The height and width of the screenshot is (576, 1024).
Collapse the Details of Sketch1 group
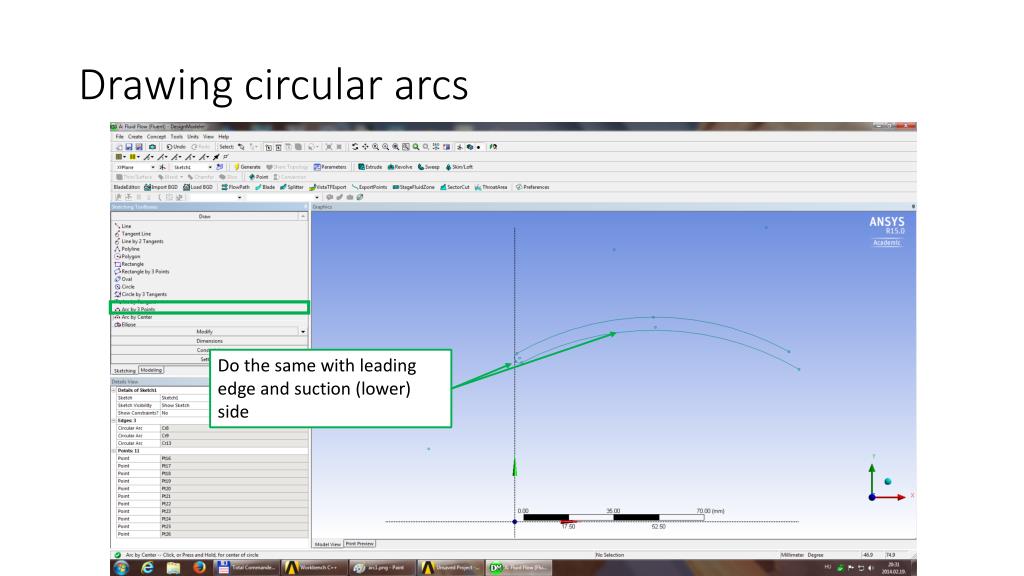[x=114, y=390]
